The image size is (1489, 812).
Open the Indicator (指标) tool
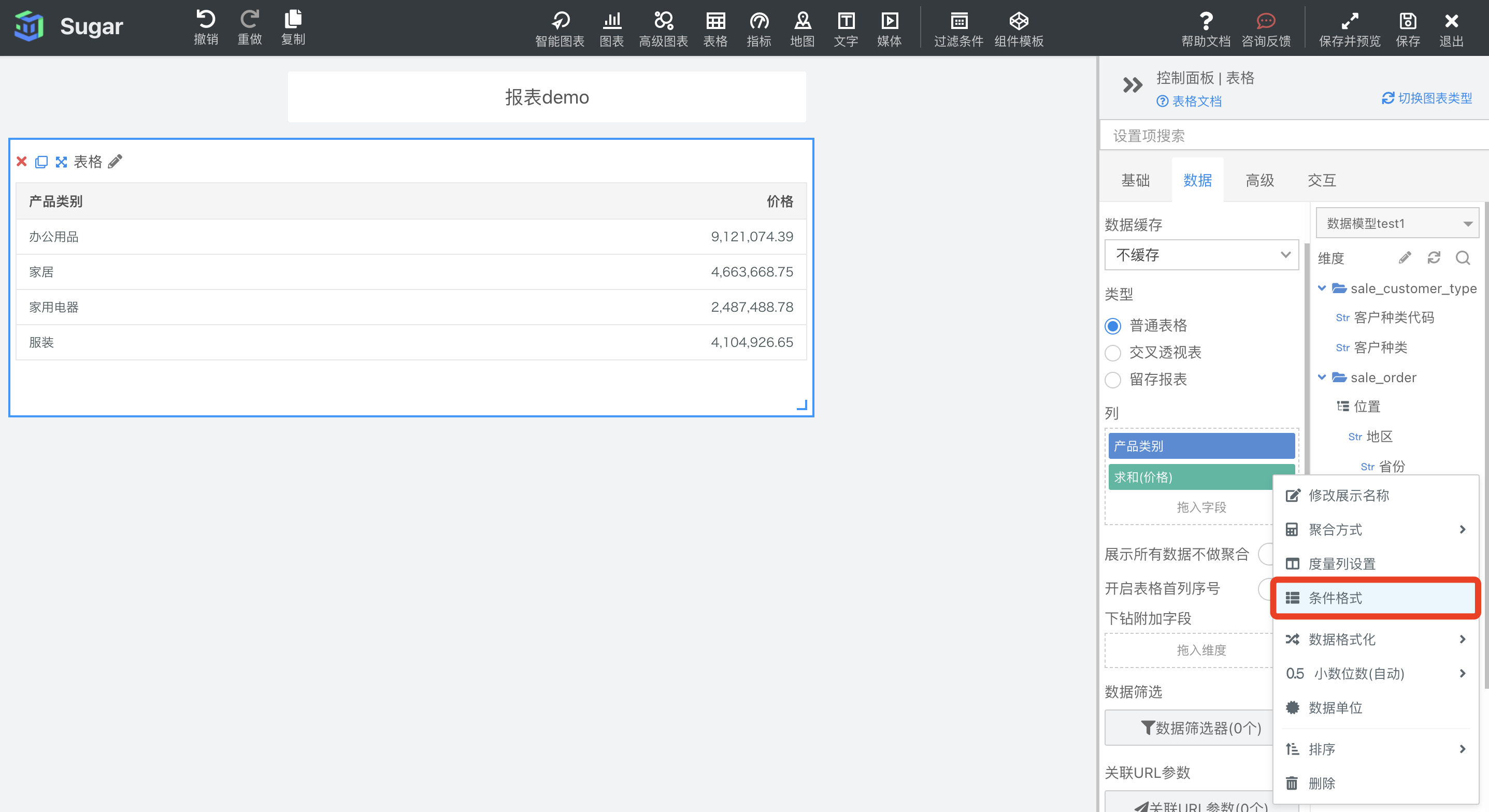point(759,29)
